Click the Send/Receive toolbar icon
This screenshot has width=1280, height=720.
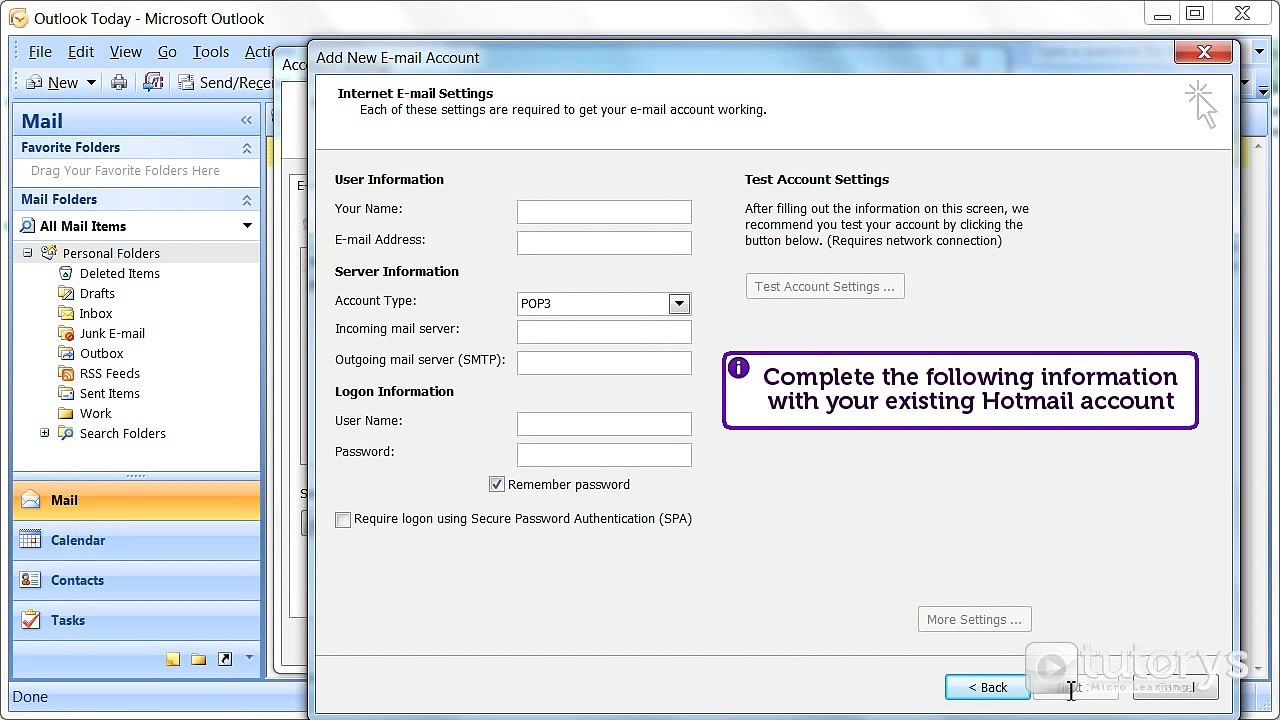(x=186, y=83)
